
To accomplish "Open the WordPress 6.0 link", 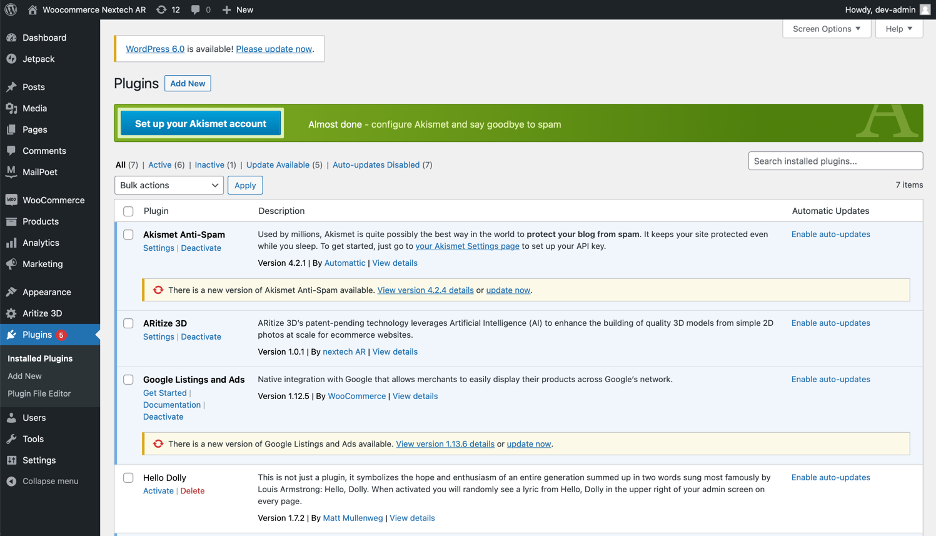I will pos(155,49).
